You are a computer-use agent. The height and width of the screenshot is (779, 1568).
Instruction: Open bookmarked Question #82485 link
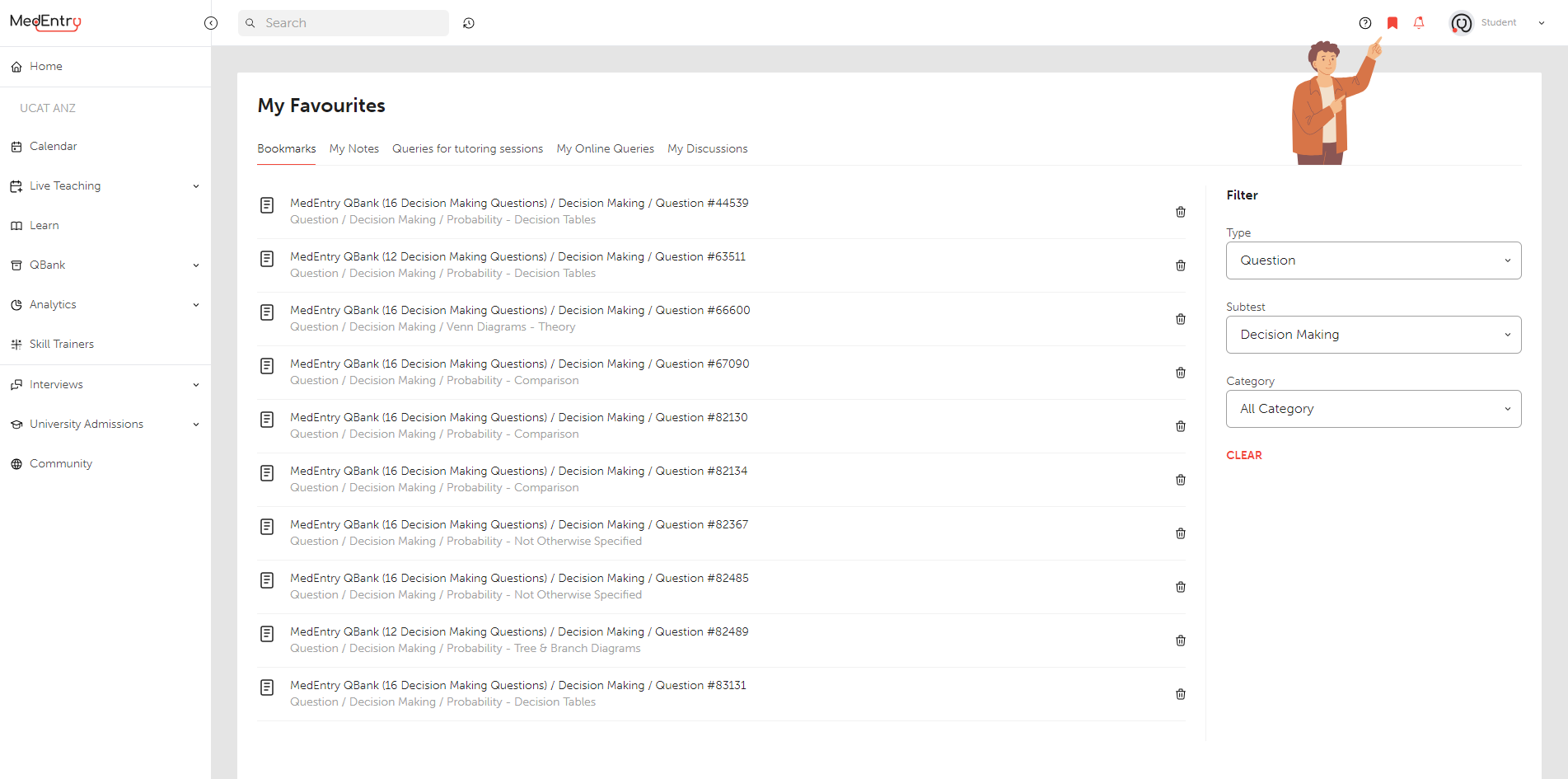(519, 578)
